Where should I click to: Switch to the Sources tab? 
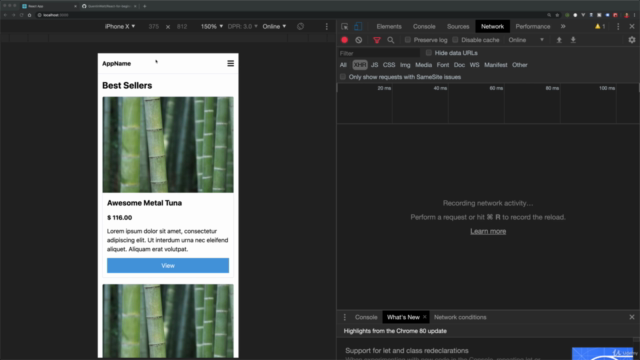coord(458,27)
